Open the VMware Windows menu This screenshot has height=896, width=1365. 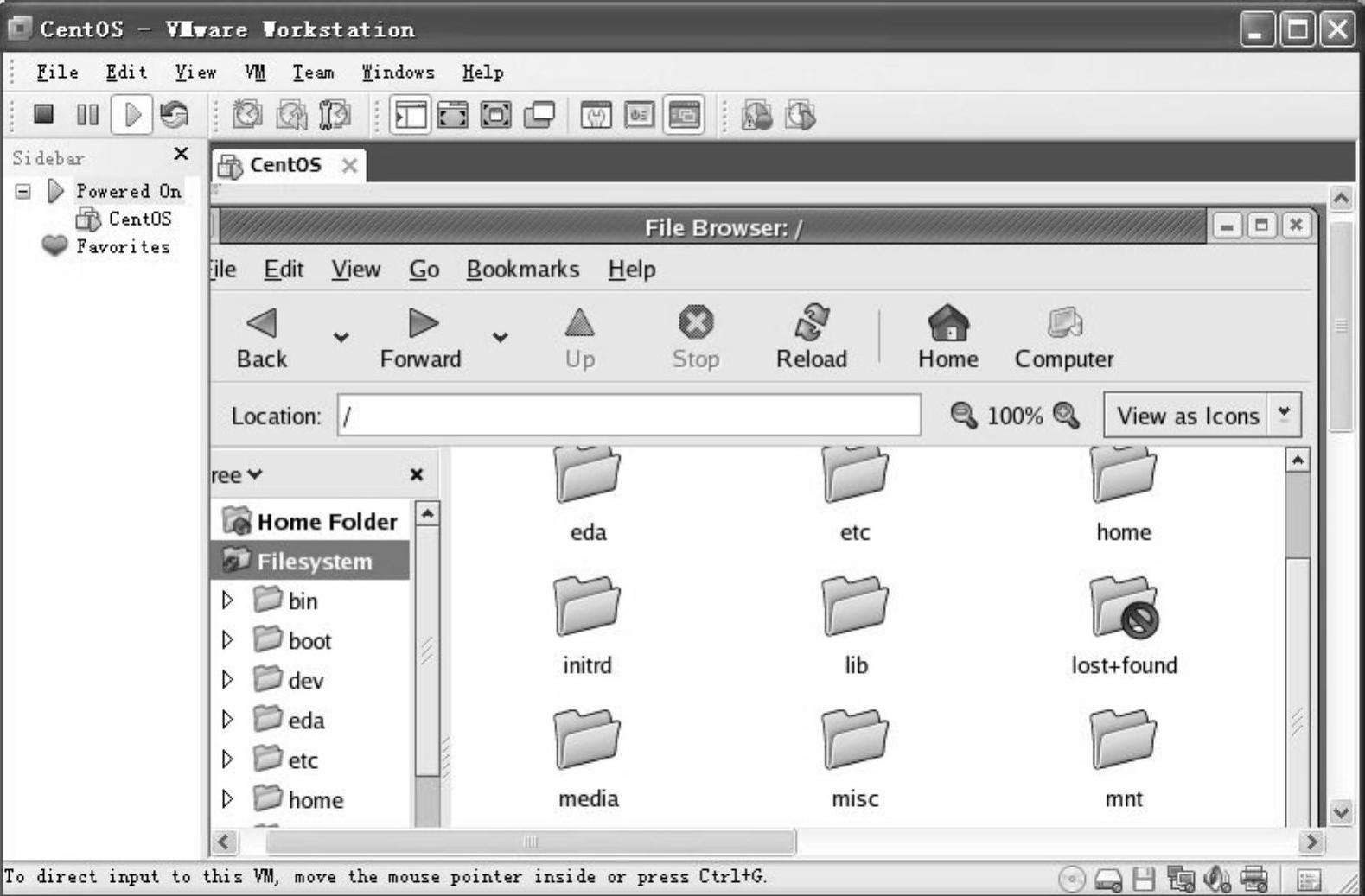(398, 73)
